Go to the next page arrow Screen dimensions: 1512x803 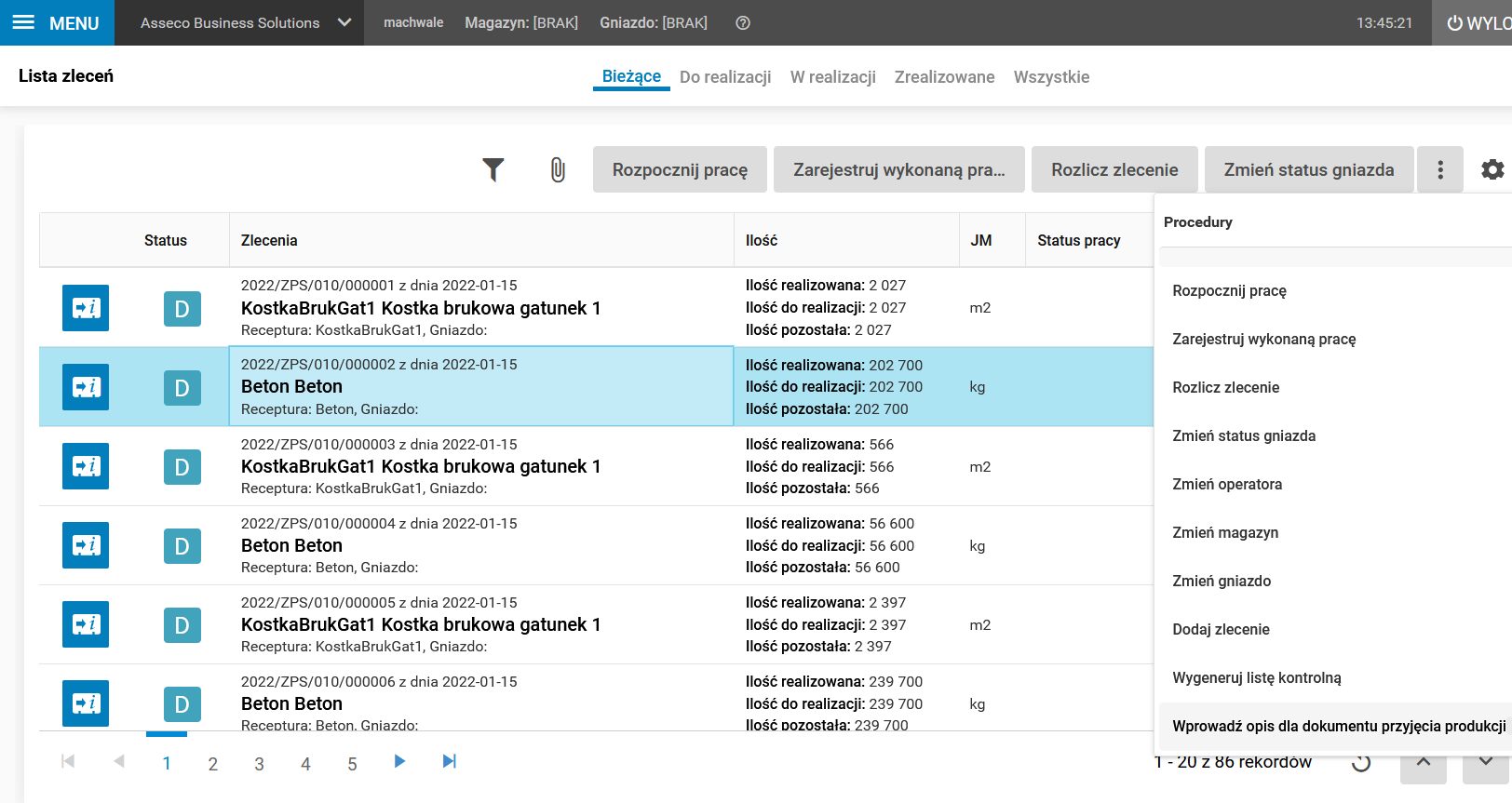coord(399,761)
